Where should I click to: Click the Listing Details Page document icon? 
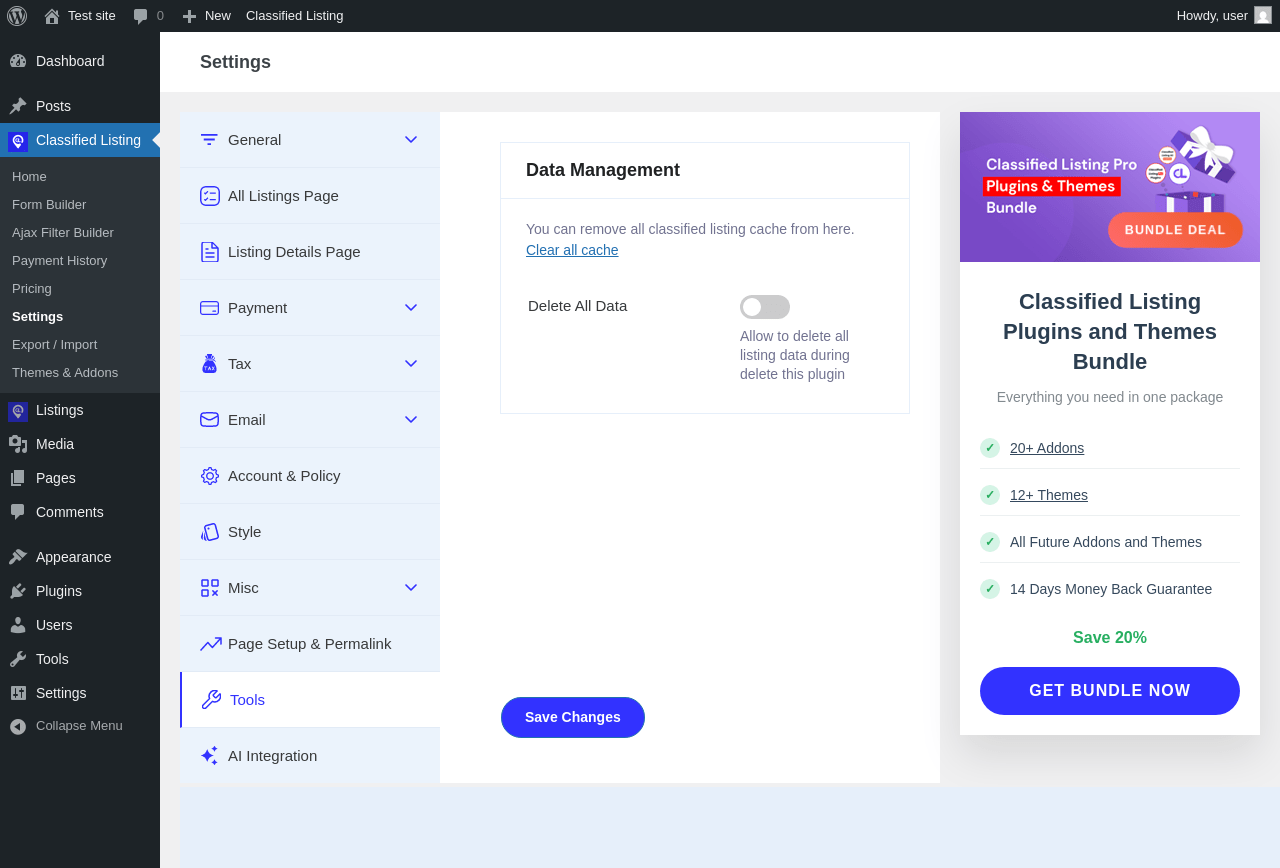coord(209,252)
